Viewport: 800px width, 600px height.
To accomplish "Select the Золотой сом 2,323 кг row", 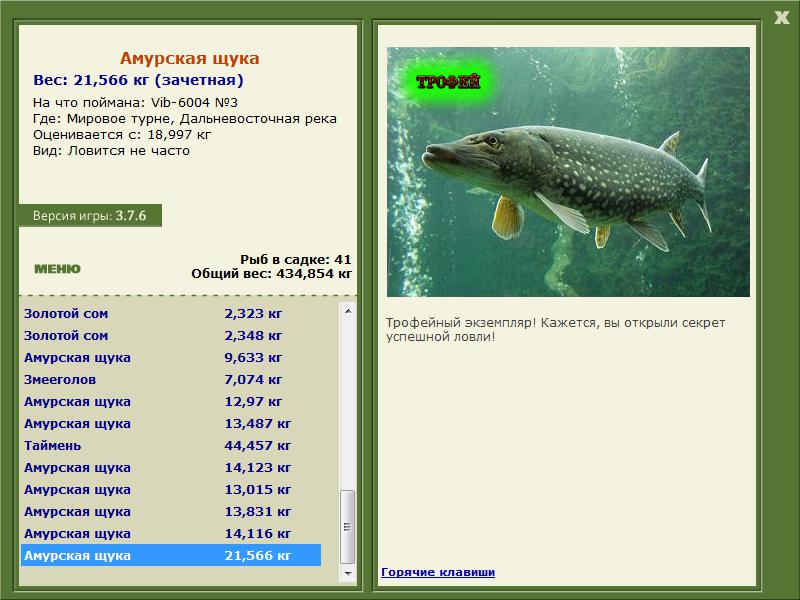I will pos(171,314).
